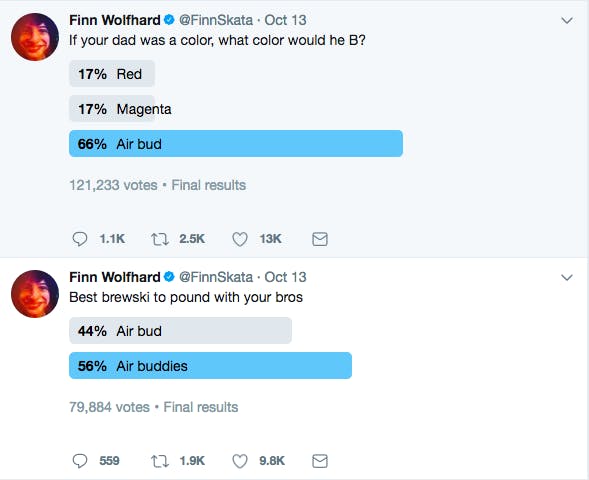This screenshot has width=589, height=480.
Task: Open the brewski tweet's chevron options menu
Action: 567,278
